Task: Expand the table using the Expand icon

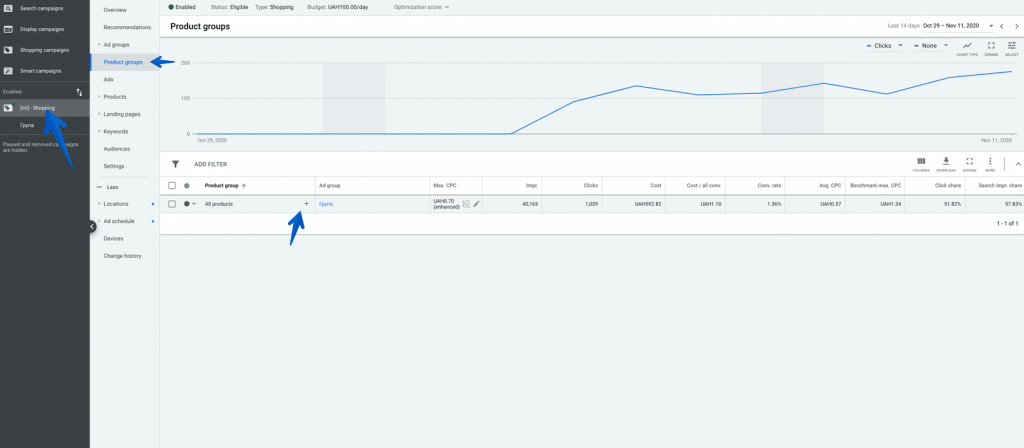Action: [x=968, y=162]
